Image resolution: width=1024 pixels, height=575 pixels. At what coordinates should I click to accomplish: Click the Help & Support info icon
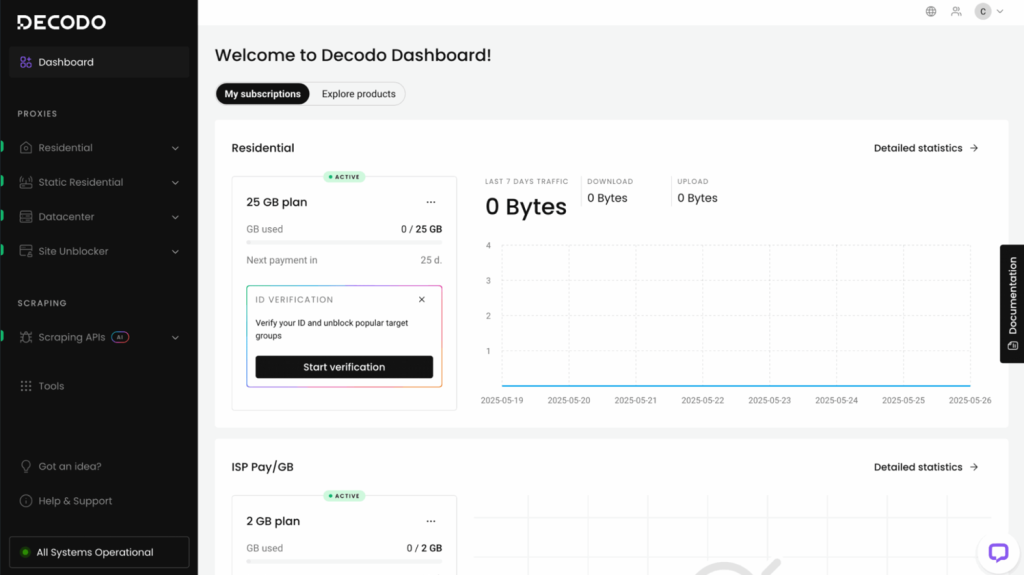25,501
